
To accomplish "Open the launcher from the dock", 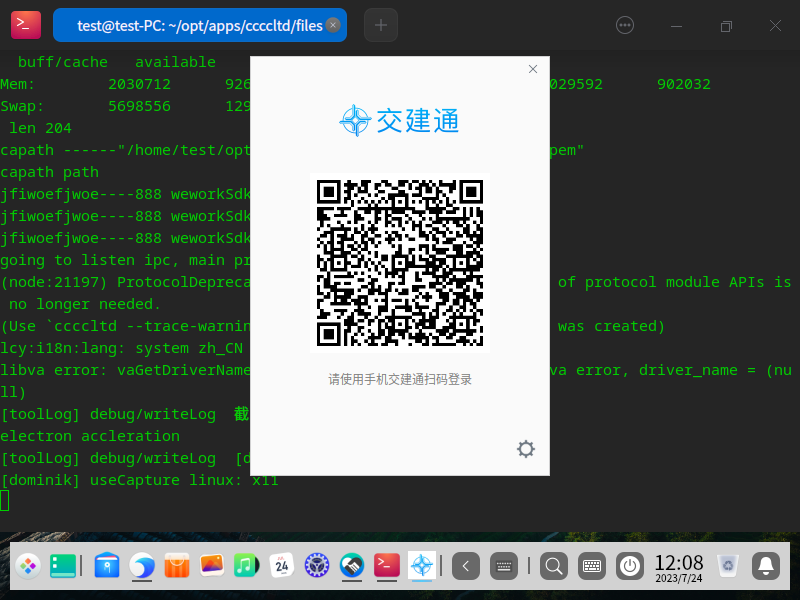I will pyautogui.click(x=28, y=566).
